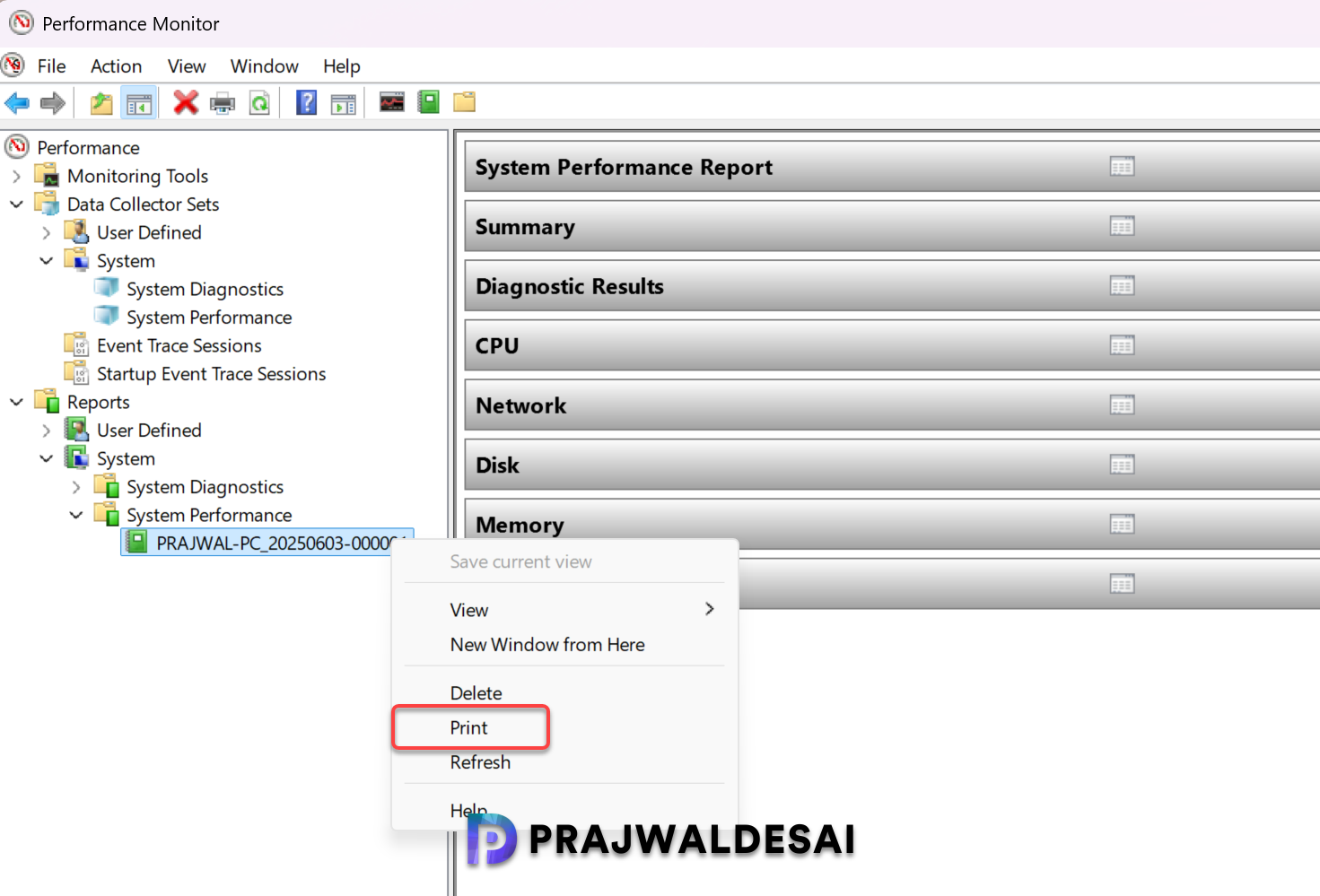Expand the Disk report section
The width and height of the screenshot is (1320, 896).
pyautogui.click(x=892, y=465)
